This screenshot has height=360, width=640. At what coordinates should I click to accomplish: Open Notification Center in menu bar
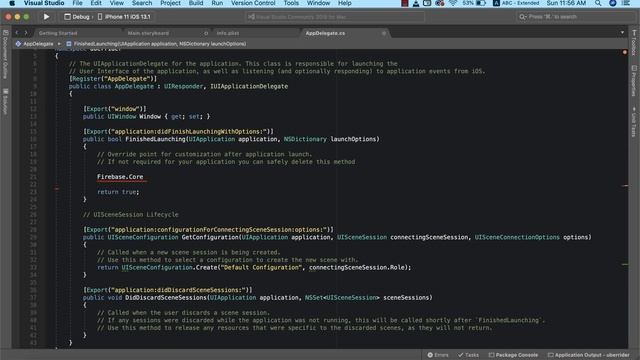626,3
